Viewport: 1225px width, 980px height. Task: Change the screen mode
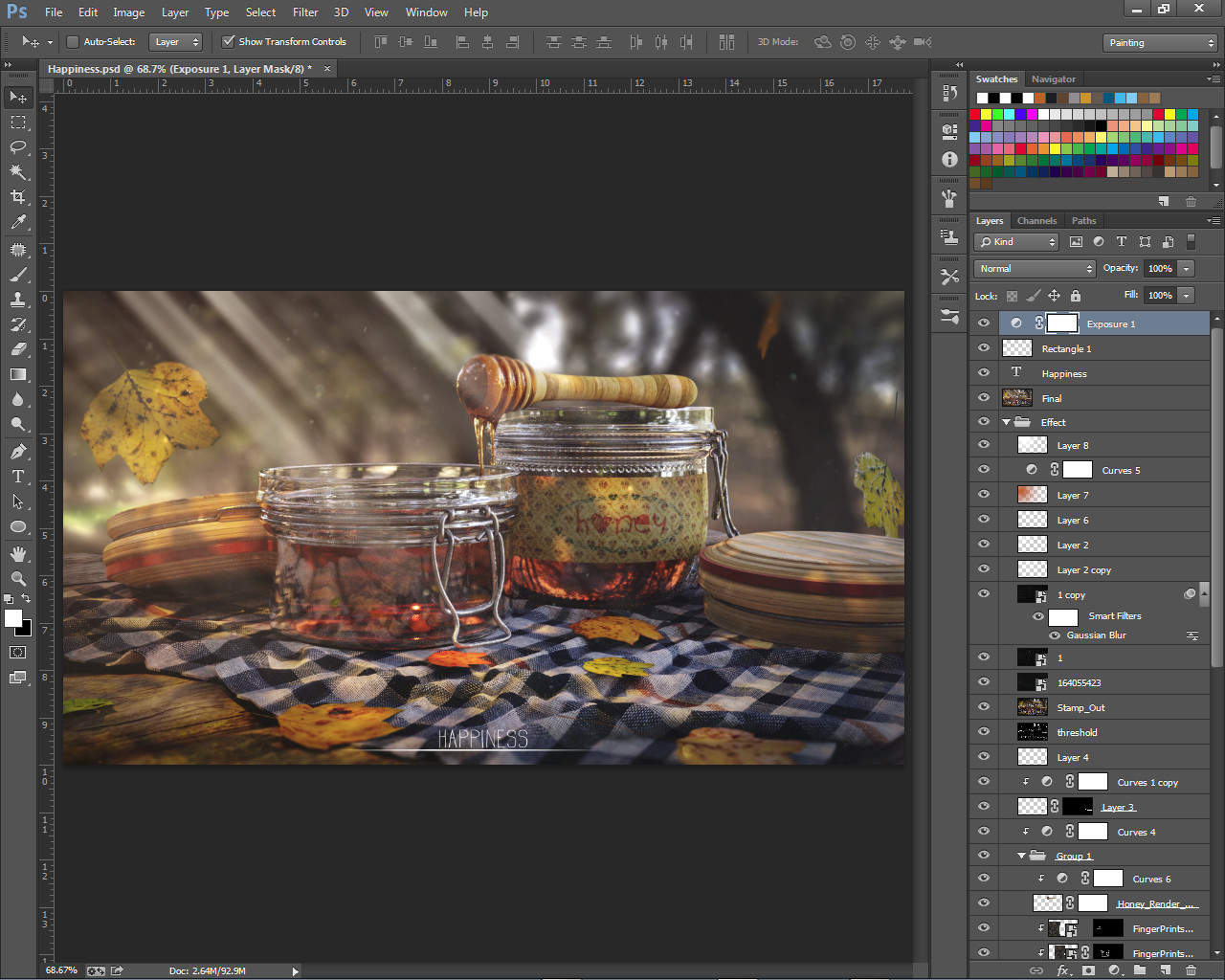tap(18, 678)
